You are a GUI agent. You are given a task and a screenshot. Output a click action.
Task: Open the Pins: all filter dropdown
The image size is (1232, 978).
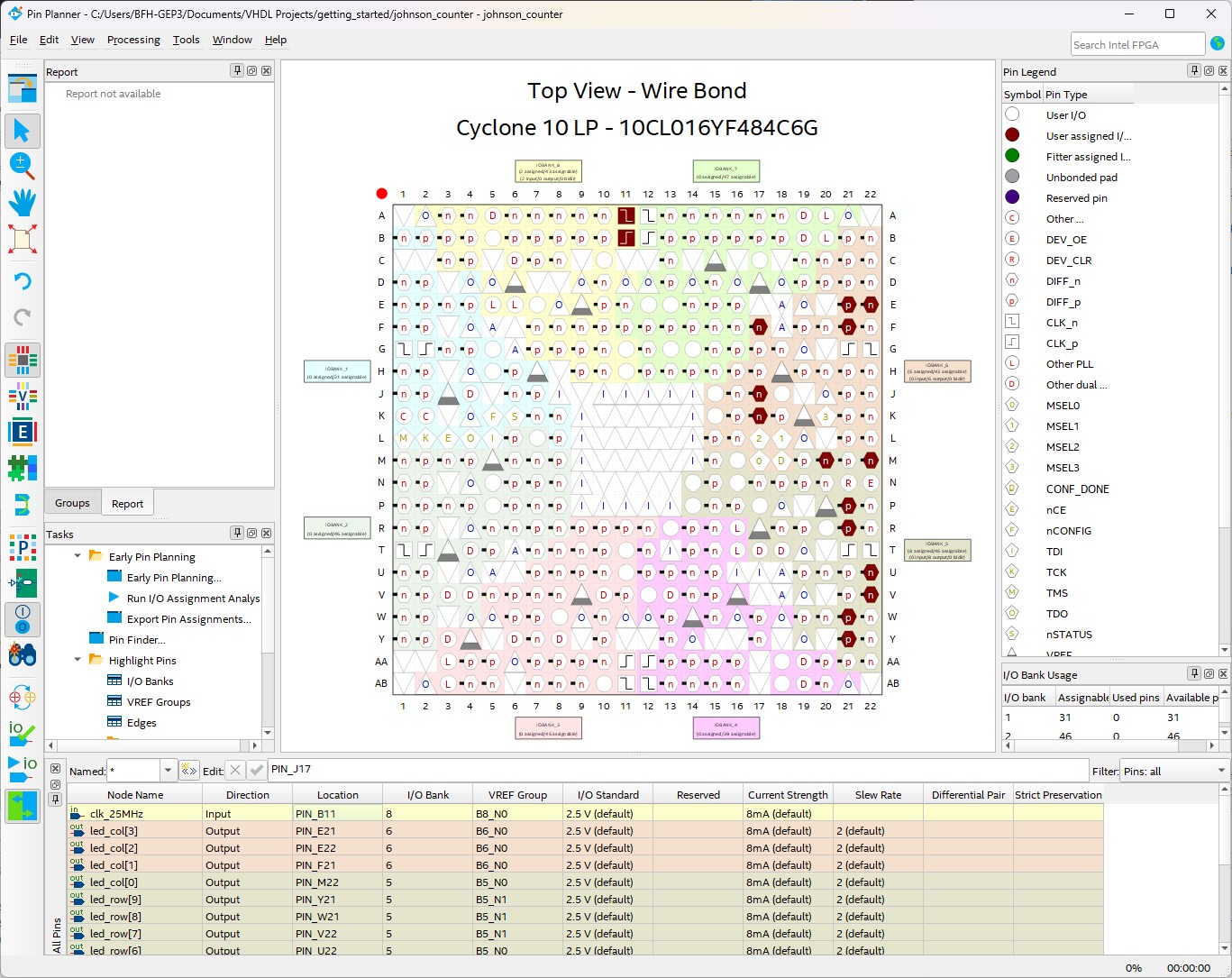tap(1174, 771)
